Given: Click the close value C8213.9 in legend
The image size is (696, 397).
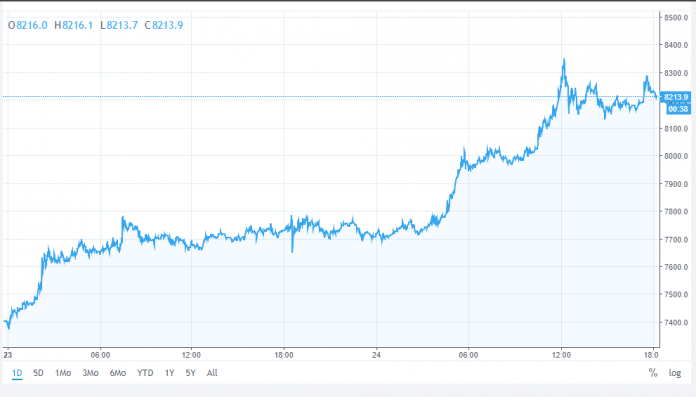Looking at the screenshot, I should [x=164, y=25].
